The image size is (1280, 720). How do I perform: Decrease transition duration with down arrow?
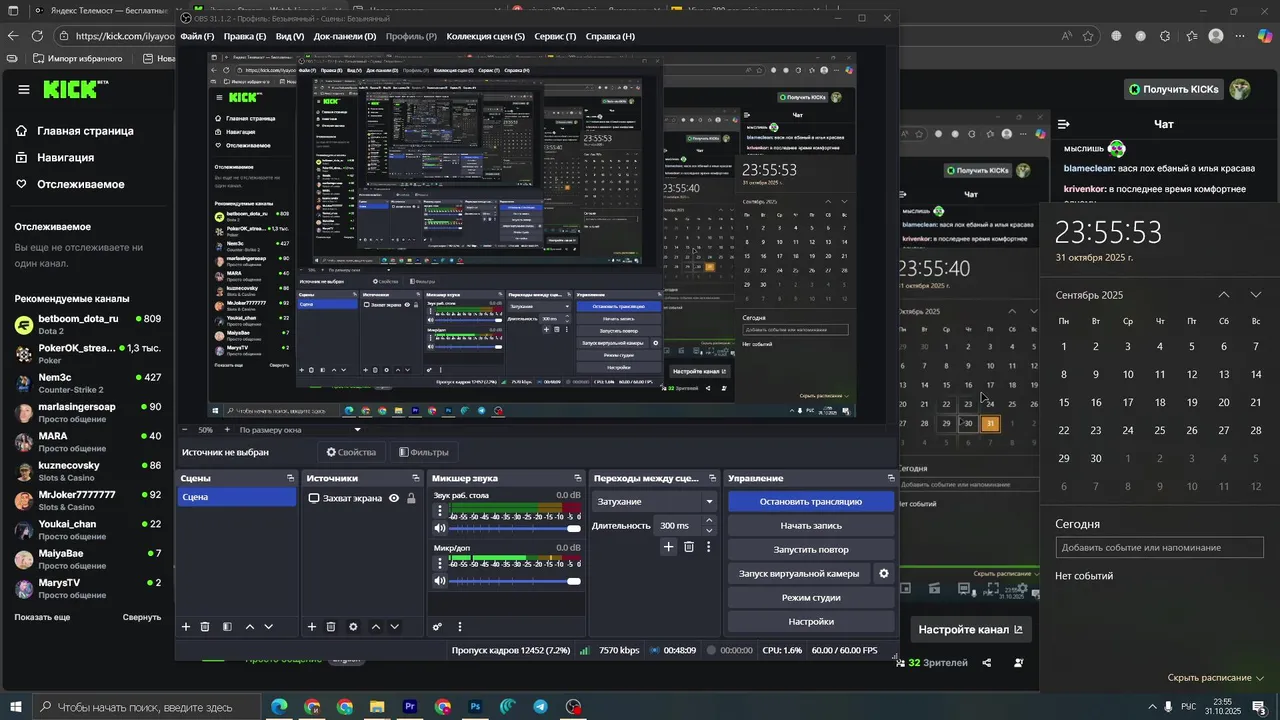(x=709, y=531)
